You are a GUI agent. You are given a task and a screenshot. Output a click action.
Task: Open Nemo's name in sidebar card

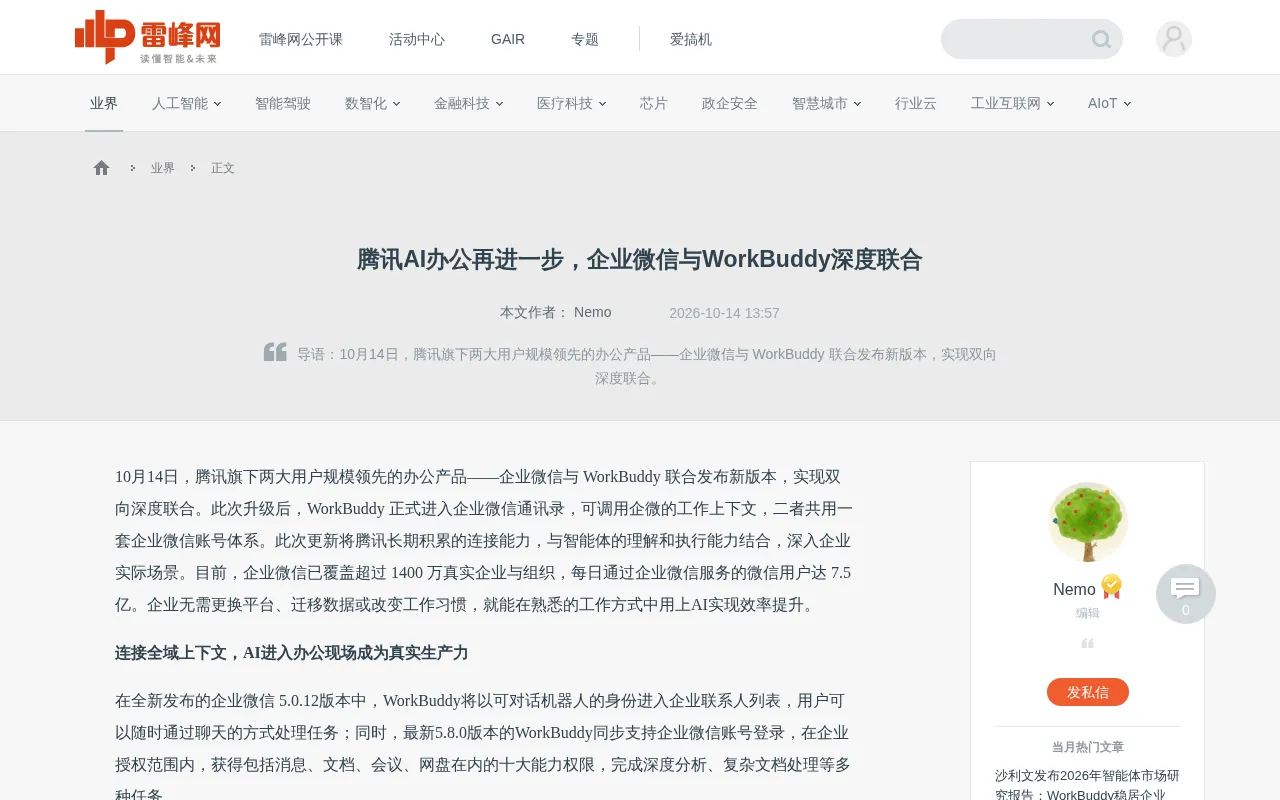[1075, 589]
